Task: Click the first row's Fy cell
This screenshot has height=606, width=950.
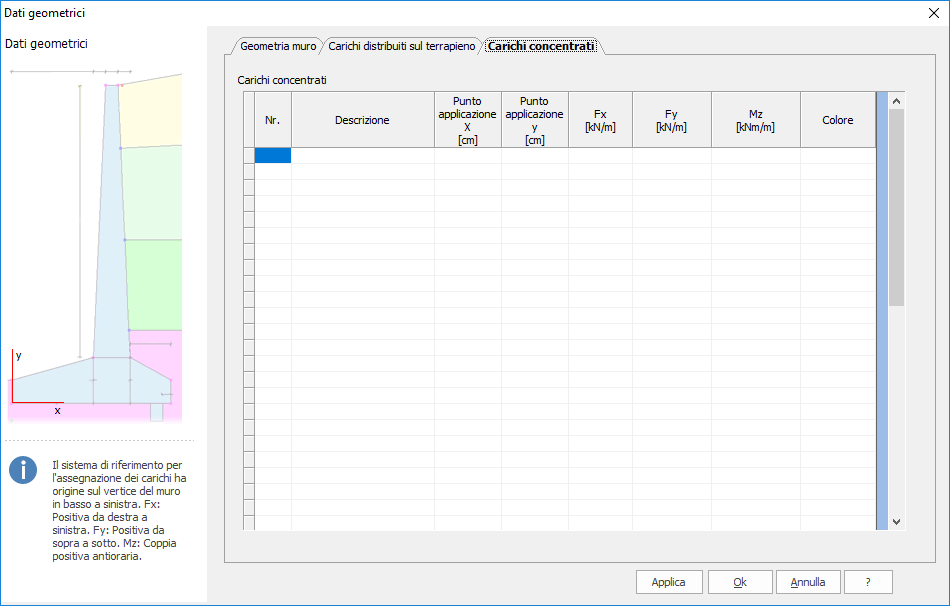Action: (x=672, y=156)
